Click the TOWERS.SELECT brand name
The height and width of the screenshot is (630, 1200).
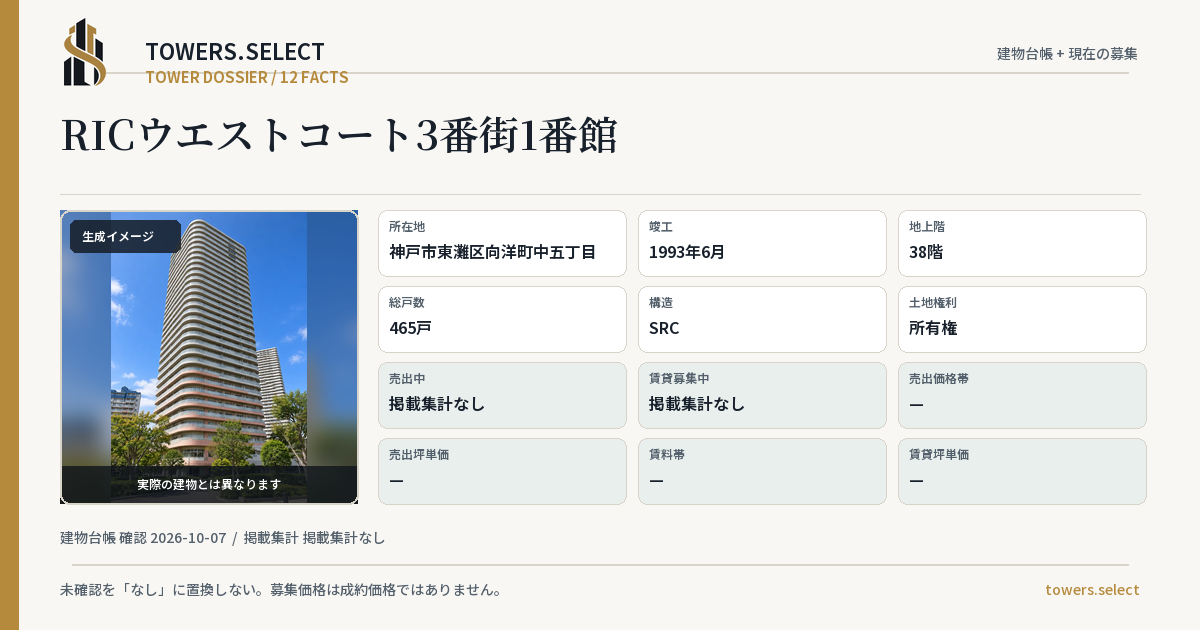(235, 52)
